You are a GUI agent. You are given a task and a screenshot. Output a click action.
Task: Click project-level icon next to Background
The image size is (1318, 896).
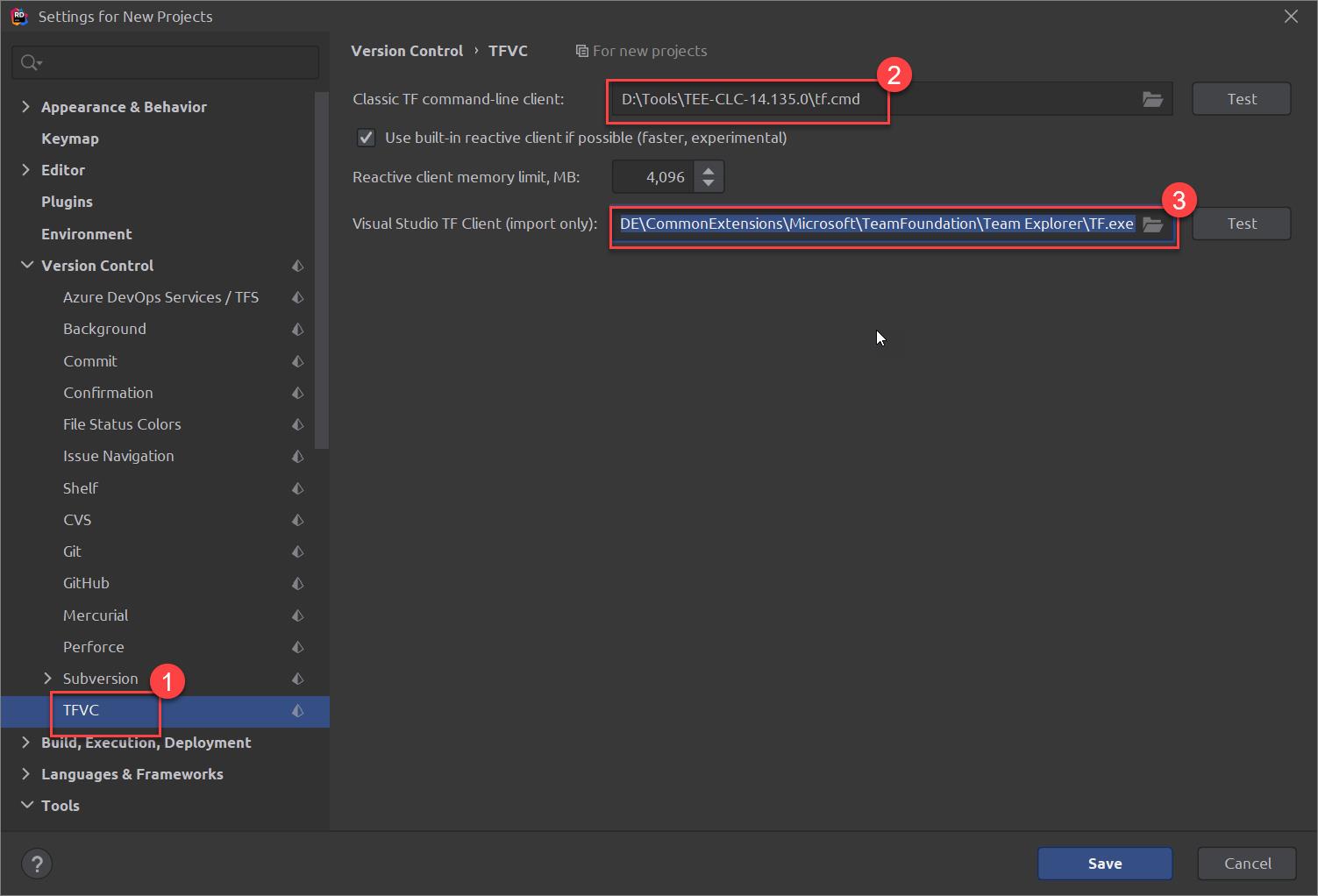click(x=298, y=329)
